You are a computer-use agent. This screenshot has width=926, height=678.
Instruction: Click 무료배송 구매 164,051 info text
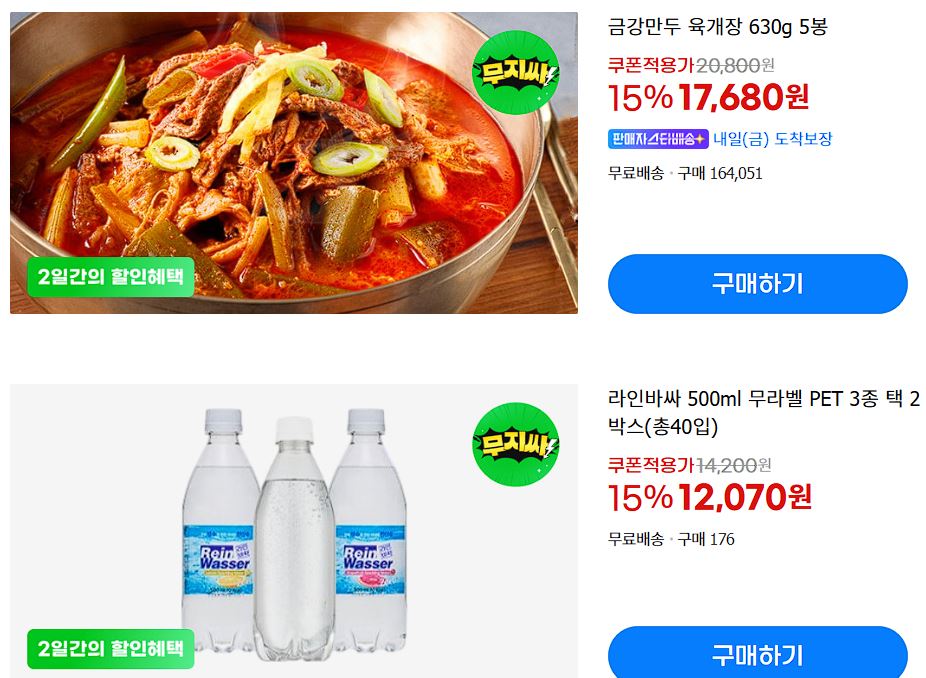point(685,174)
